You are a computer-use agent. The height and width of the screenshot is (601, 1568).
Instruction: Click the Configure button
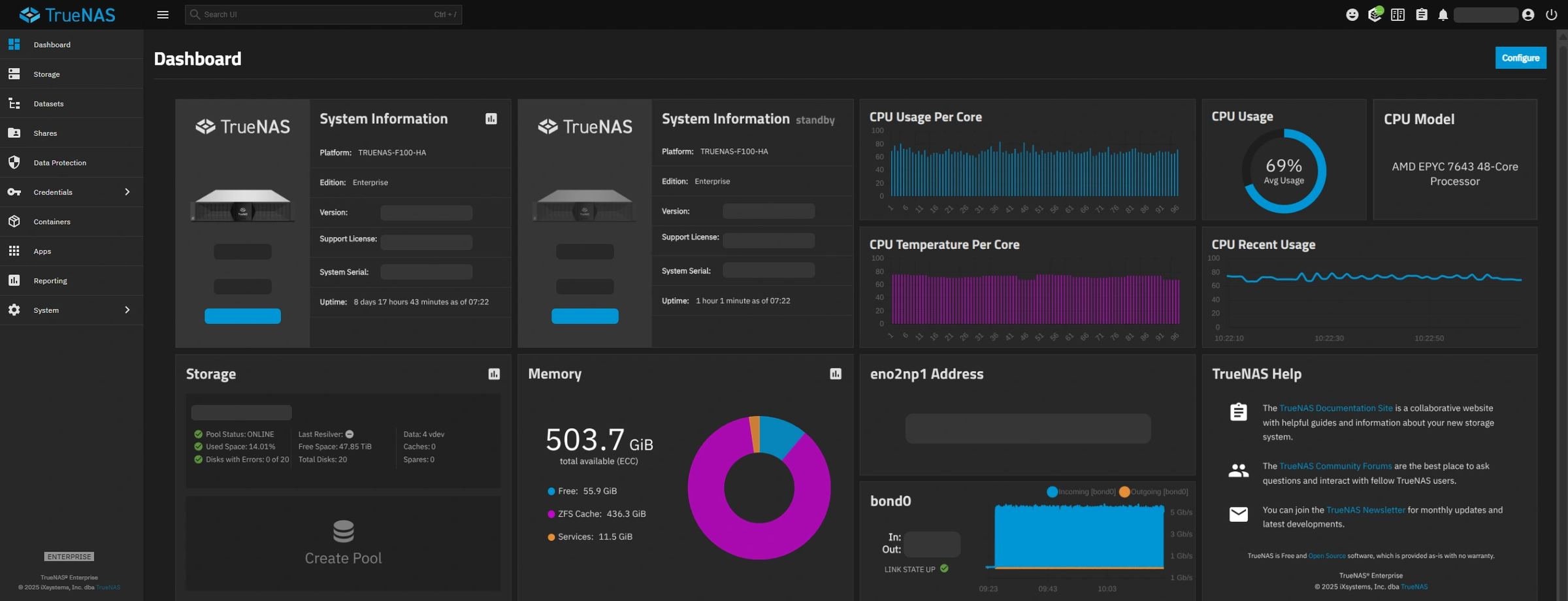(1520, 57)
